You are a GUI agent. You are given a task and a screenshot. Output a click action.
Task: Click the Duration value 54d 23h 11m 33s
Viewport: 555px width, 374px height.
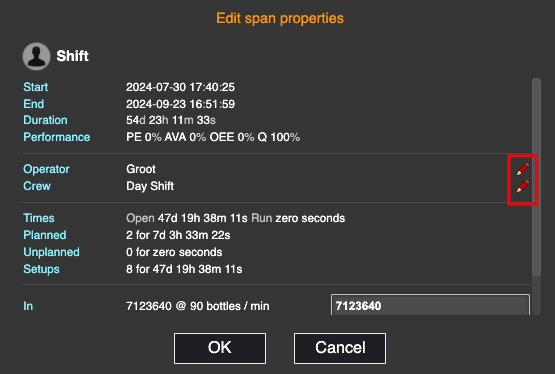(x=171, y=120)
